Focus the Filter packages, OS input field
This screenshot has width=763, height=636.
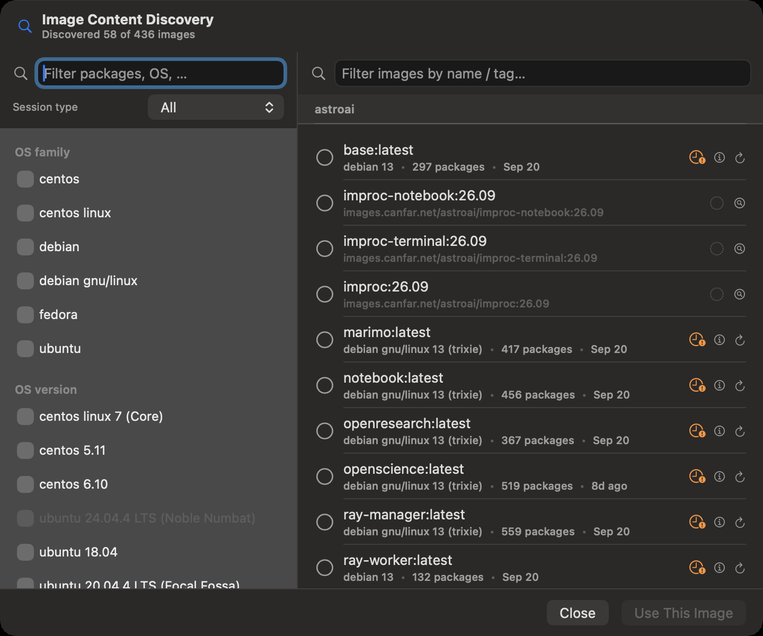point(161,73)
